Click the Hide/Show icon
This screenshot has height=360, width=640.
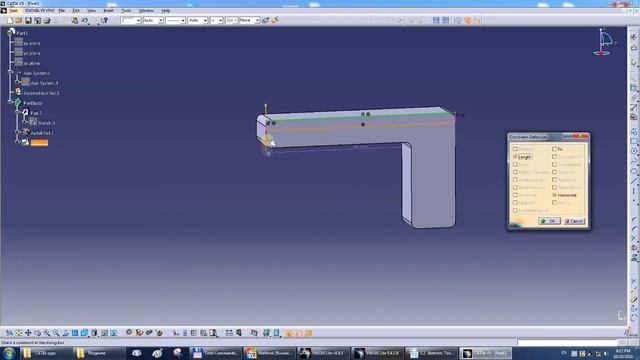(104, 333)
